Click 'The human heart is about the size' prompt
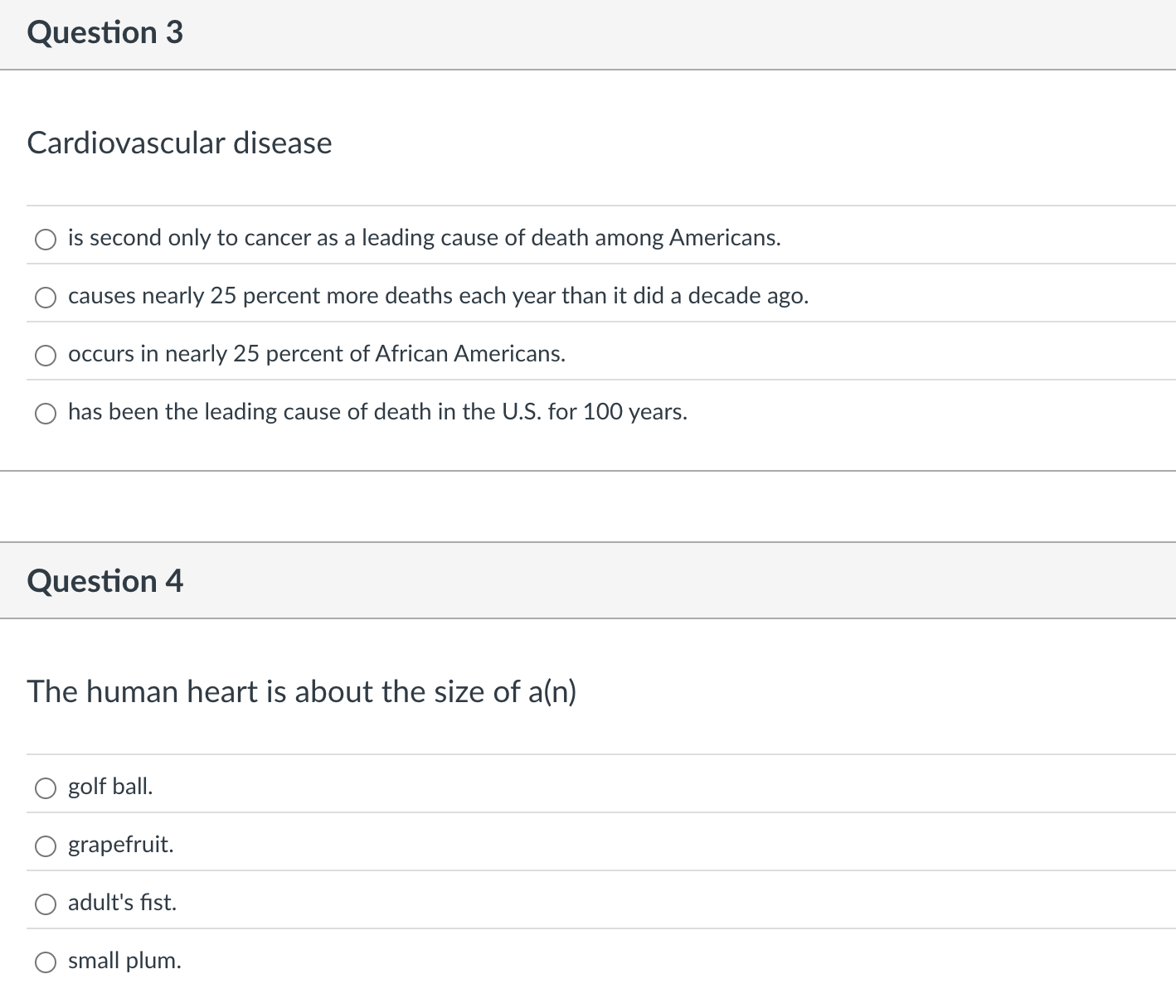Image resolution: width=1176 pixels, height=1008 pixels. click(x=302, y=691)
